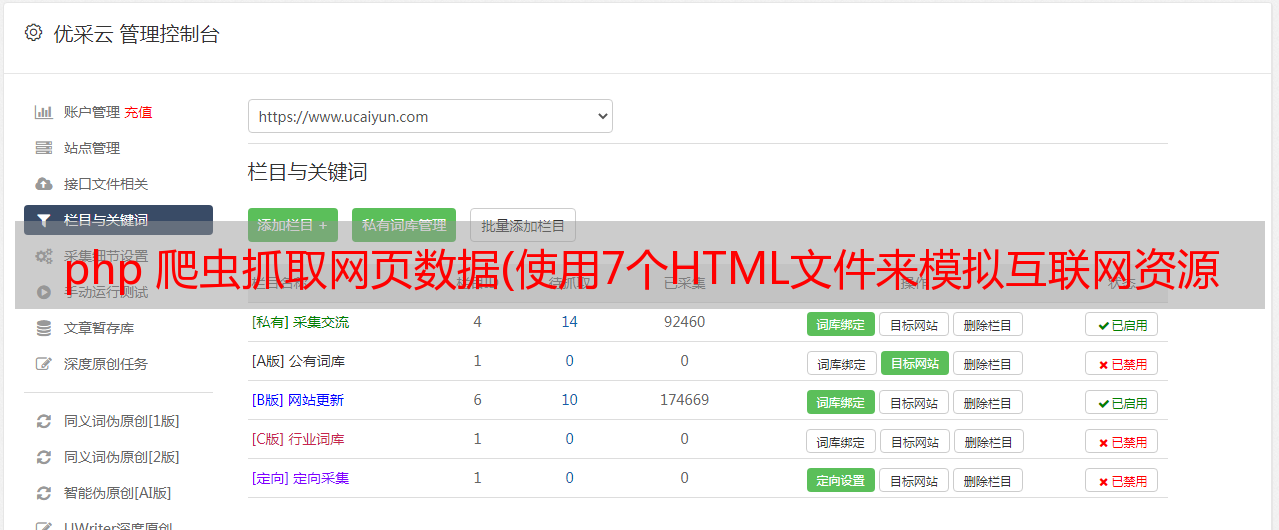Screen dimensions: 1279x530
Task: Click green 目标网站 in the 公有词库 row
Action: [914, 363]
